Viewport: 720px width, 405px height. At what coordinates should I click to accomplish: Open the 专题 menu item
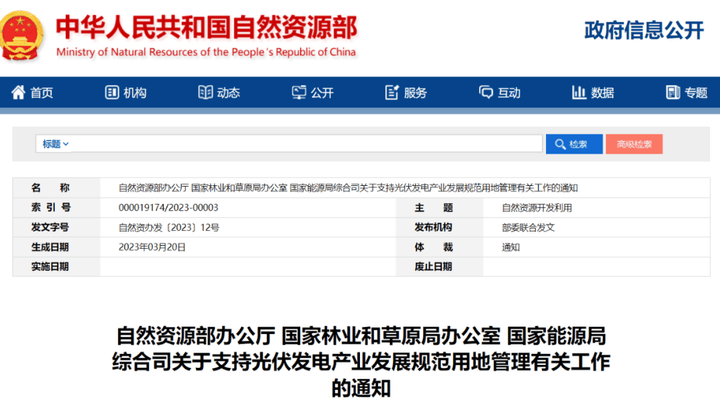coord(686,93)
